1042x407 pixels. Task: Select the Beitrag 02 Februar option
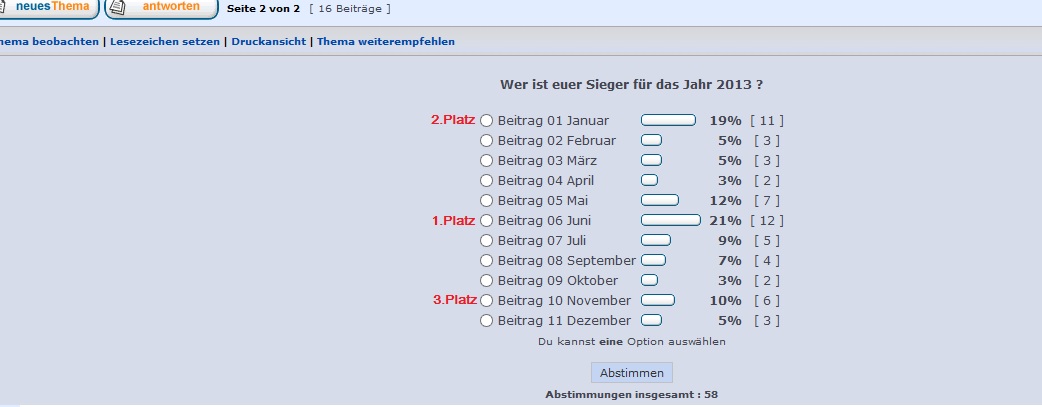click(x=487, y=141)
